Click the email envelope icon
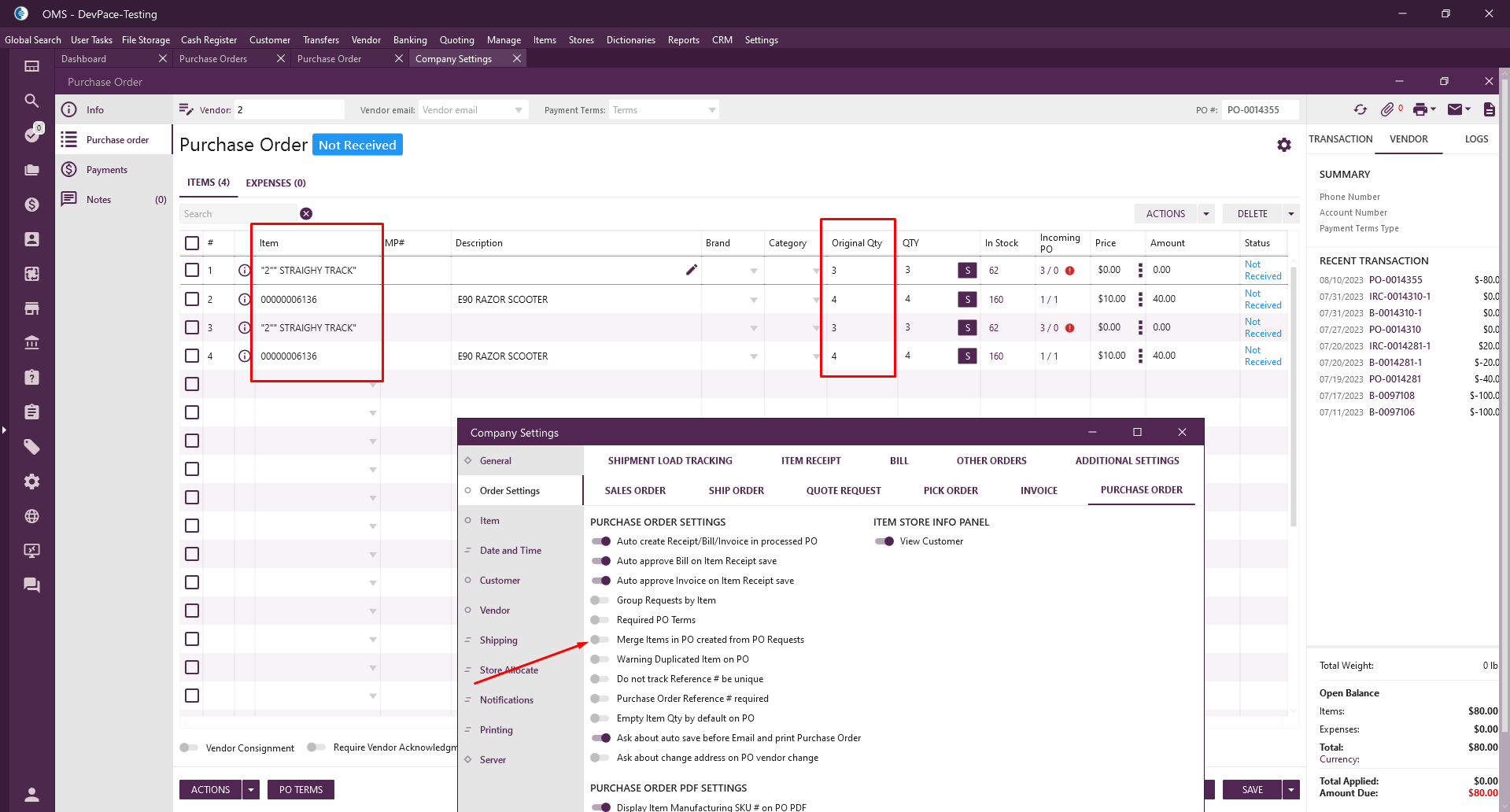 pyautogui.click(x=1455, y=110)
